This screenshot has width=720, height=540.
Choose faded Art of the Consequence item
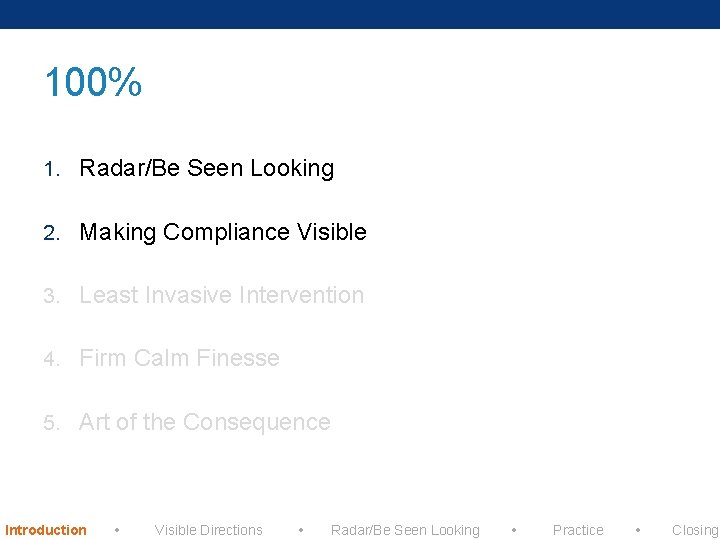204,422
